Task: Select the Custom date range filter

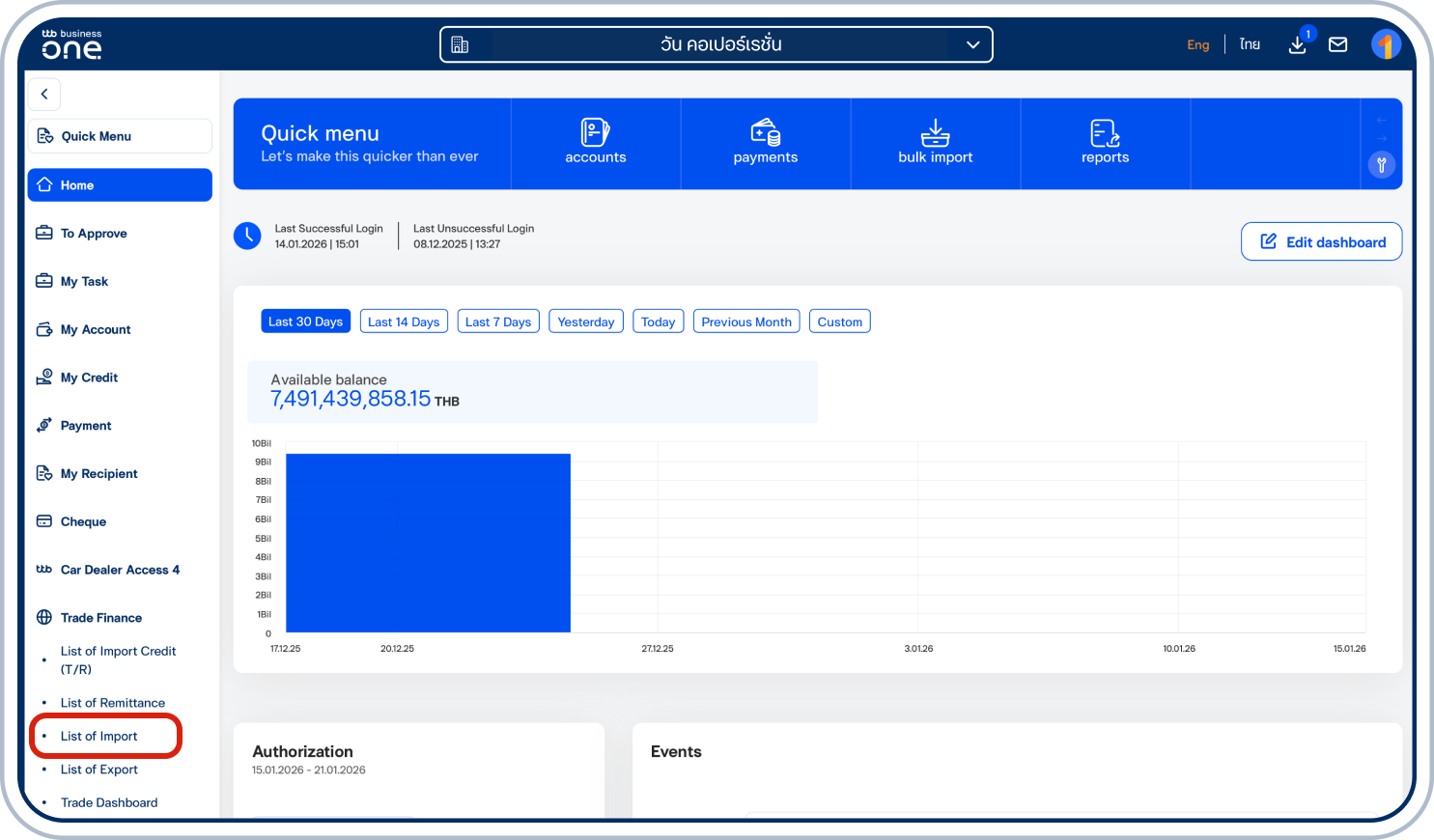Action: click(x=839, y=322)
